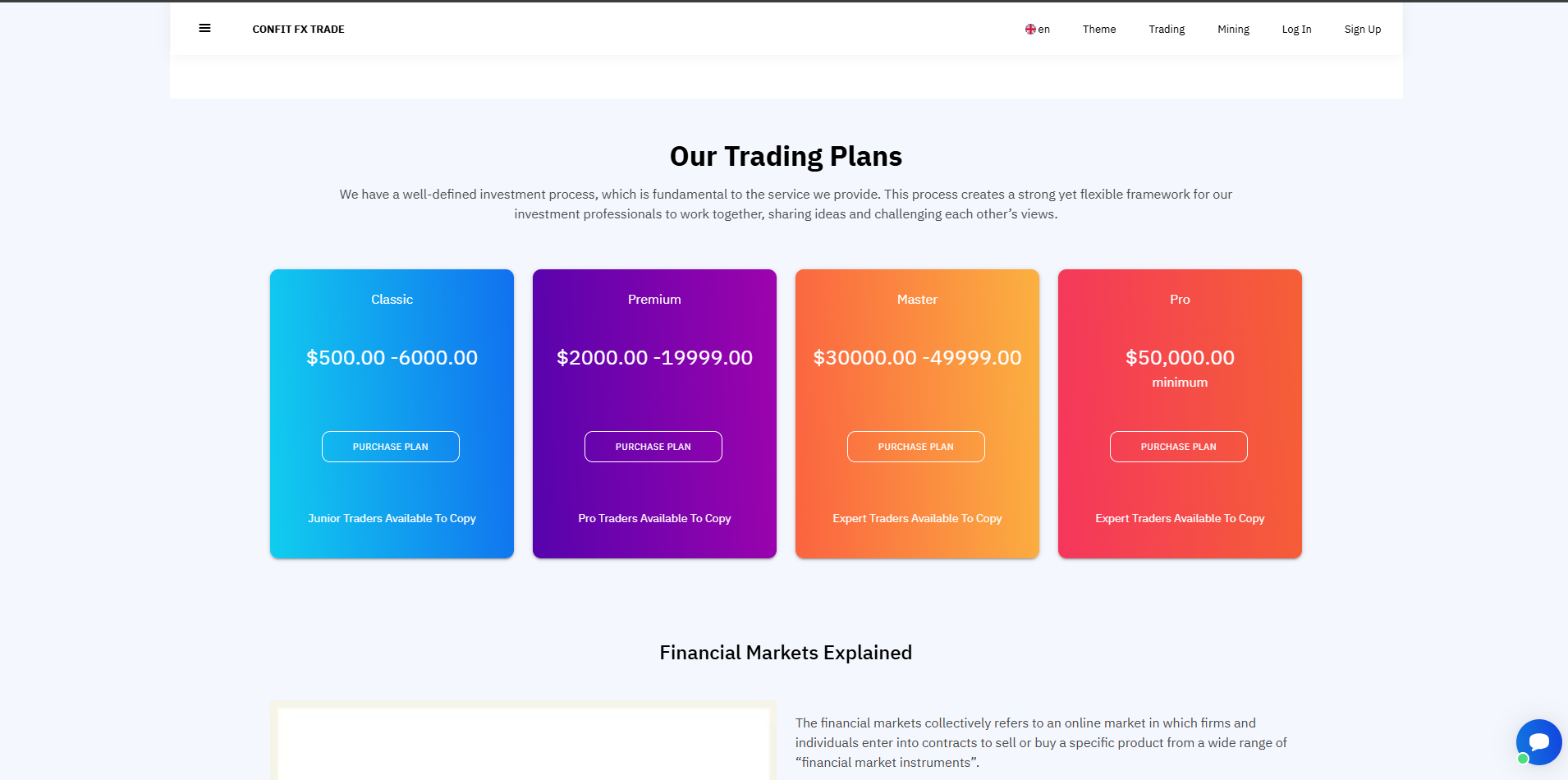
Task: Open the hamburger navigation menu
Action: pos(204,29)
